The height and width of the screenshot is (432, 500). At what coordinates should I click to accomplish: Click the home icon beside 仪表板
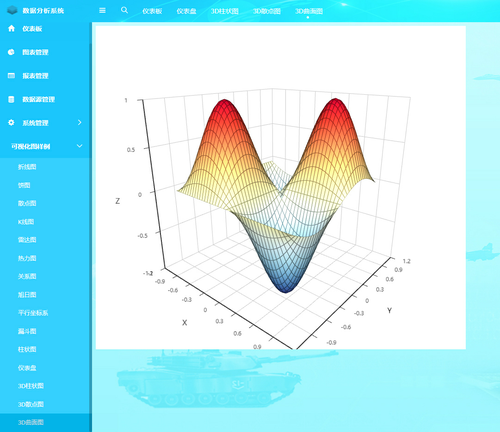11,28
